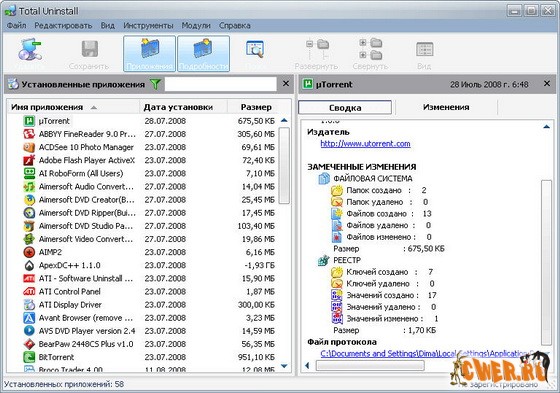Click the application filter search field
Viewport: 560px width, 393px height.
tap(220, 84)
